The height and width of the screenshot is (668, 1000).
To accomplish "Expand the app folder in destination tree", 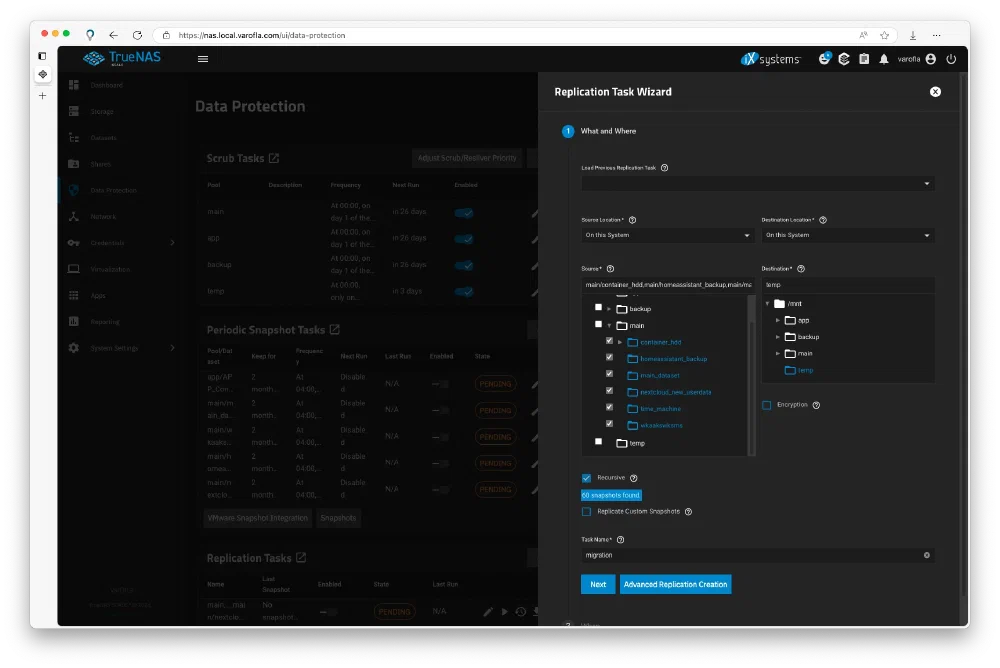I will point(779,320).
